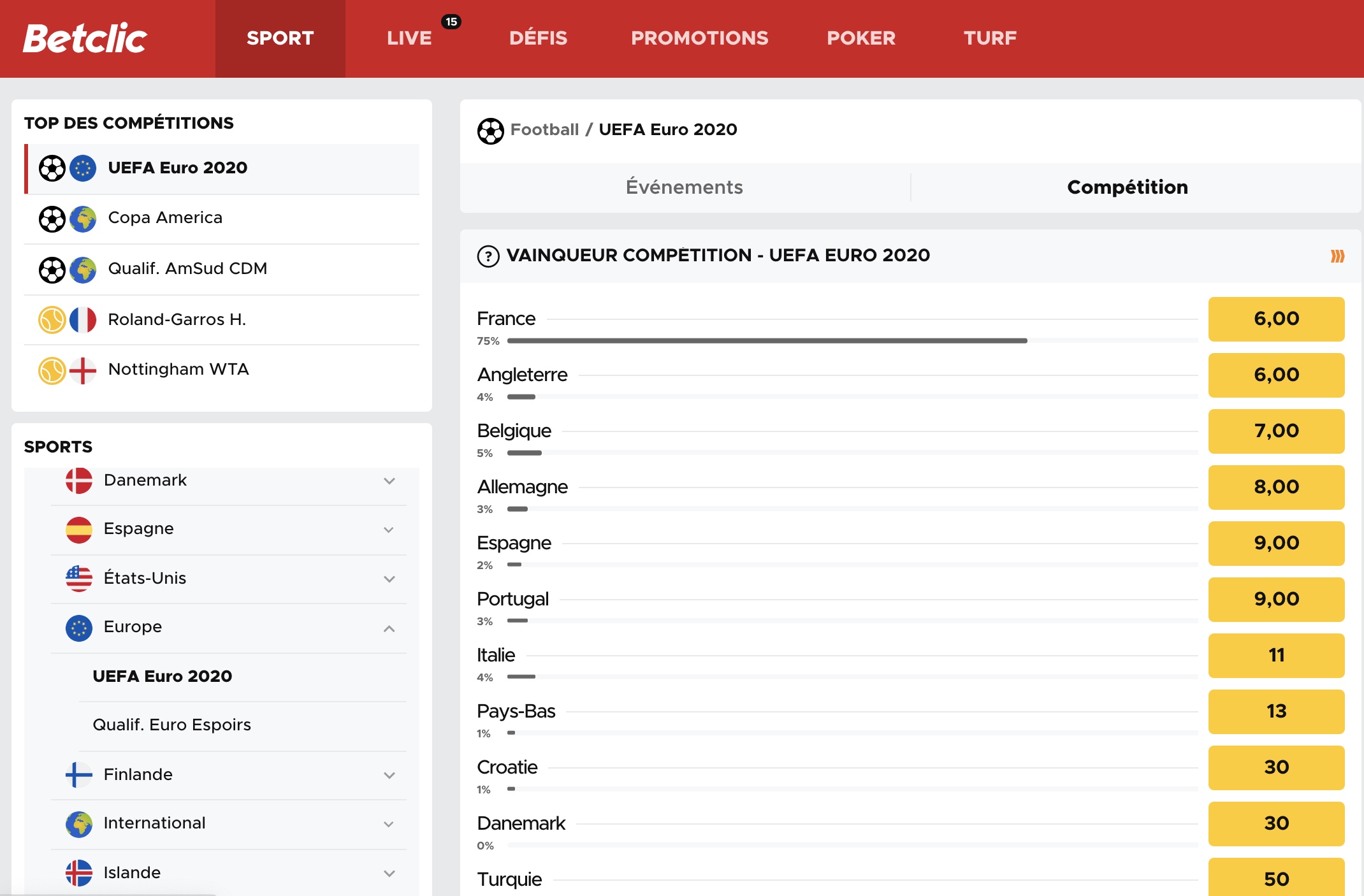Select UEFA Euro 2020 under Europe
1364x896 pixels.
[x=163, y=676]
